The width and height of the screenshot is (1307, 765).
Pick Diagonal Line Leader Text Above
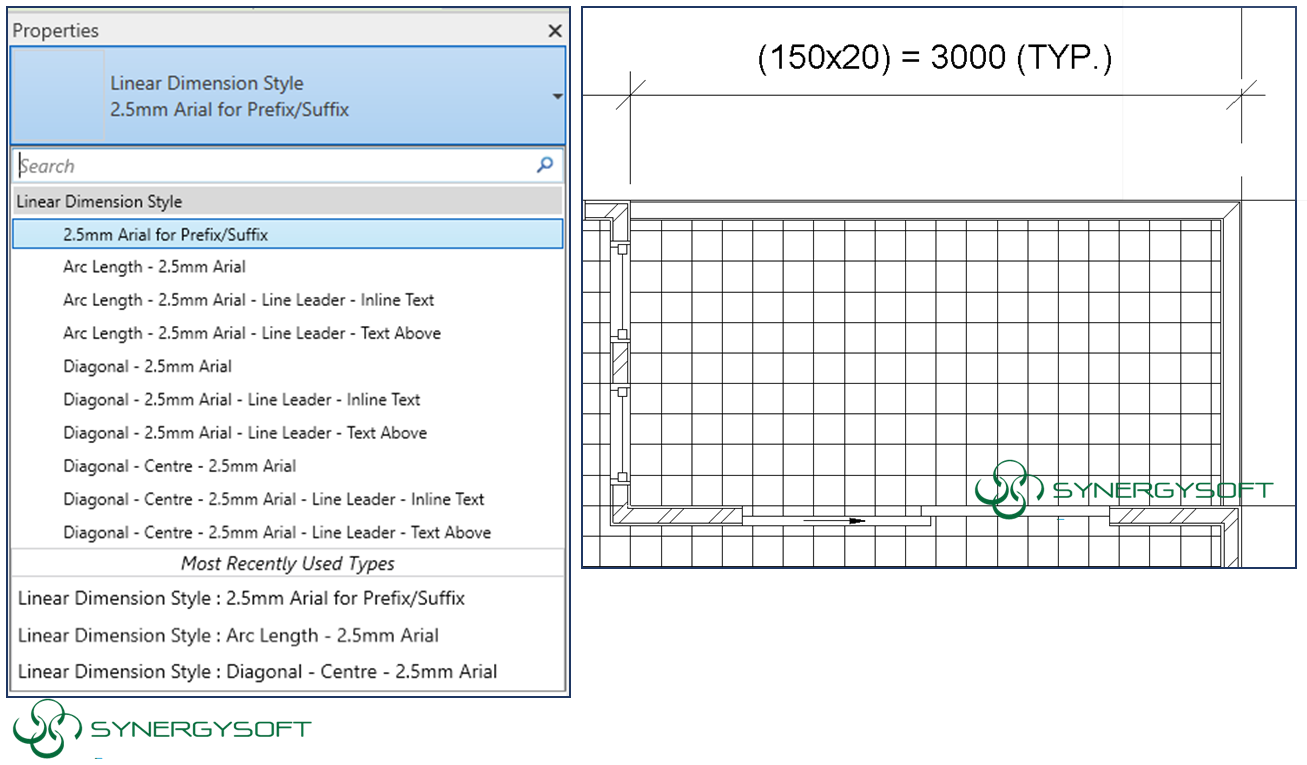245,433
